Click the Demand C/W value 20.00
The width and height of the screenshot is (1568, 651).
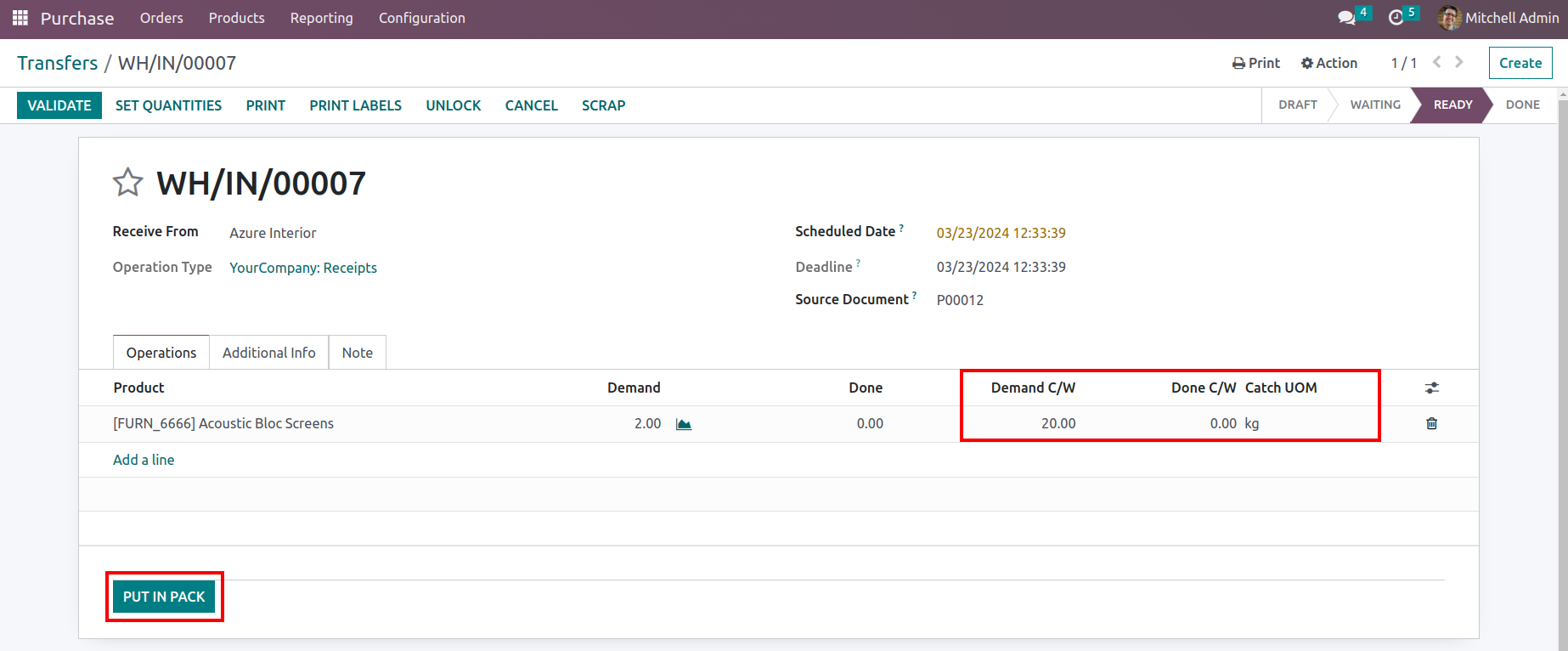(1058, 423)
